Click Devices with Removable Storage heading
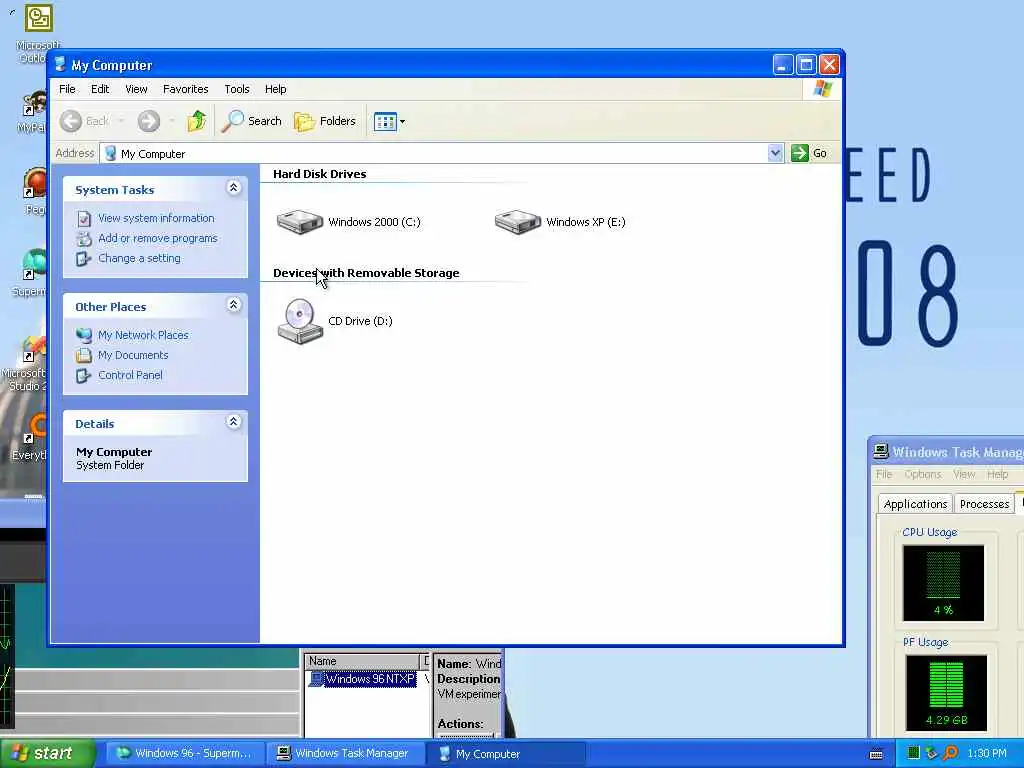Screen dimensions: 1024x768 coord(366,273)
